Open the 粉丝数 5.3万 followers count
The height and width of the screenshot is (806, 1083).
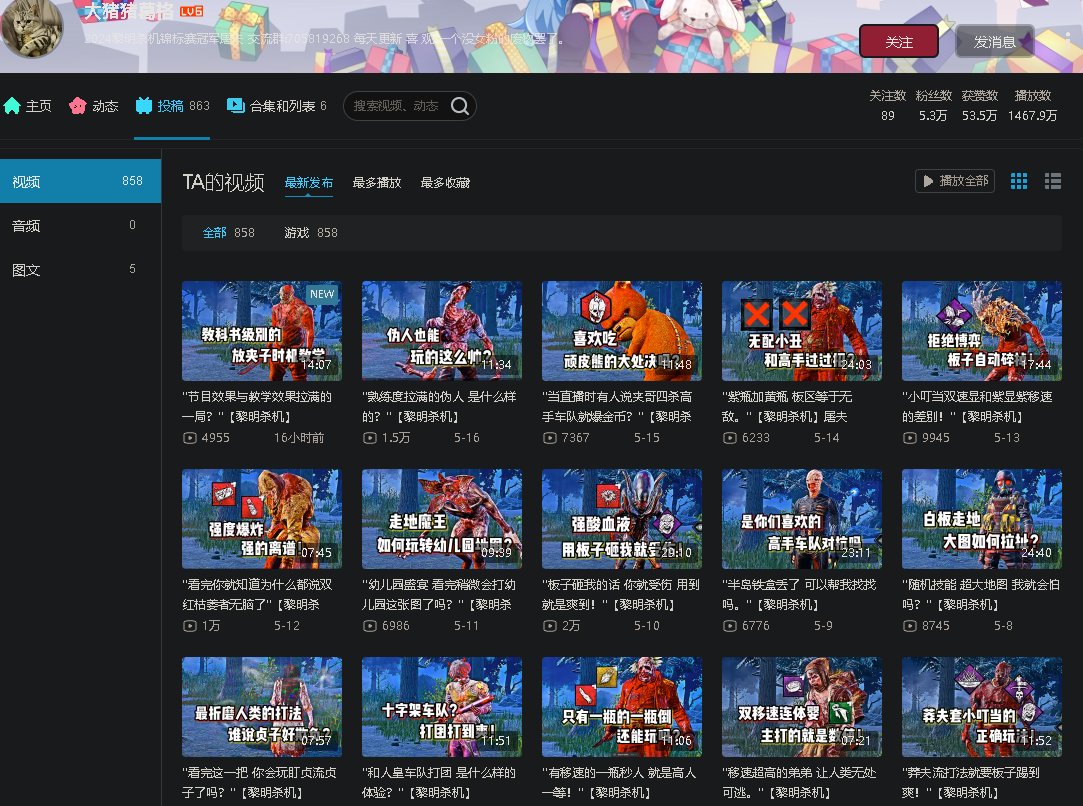click(933, 106)
